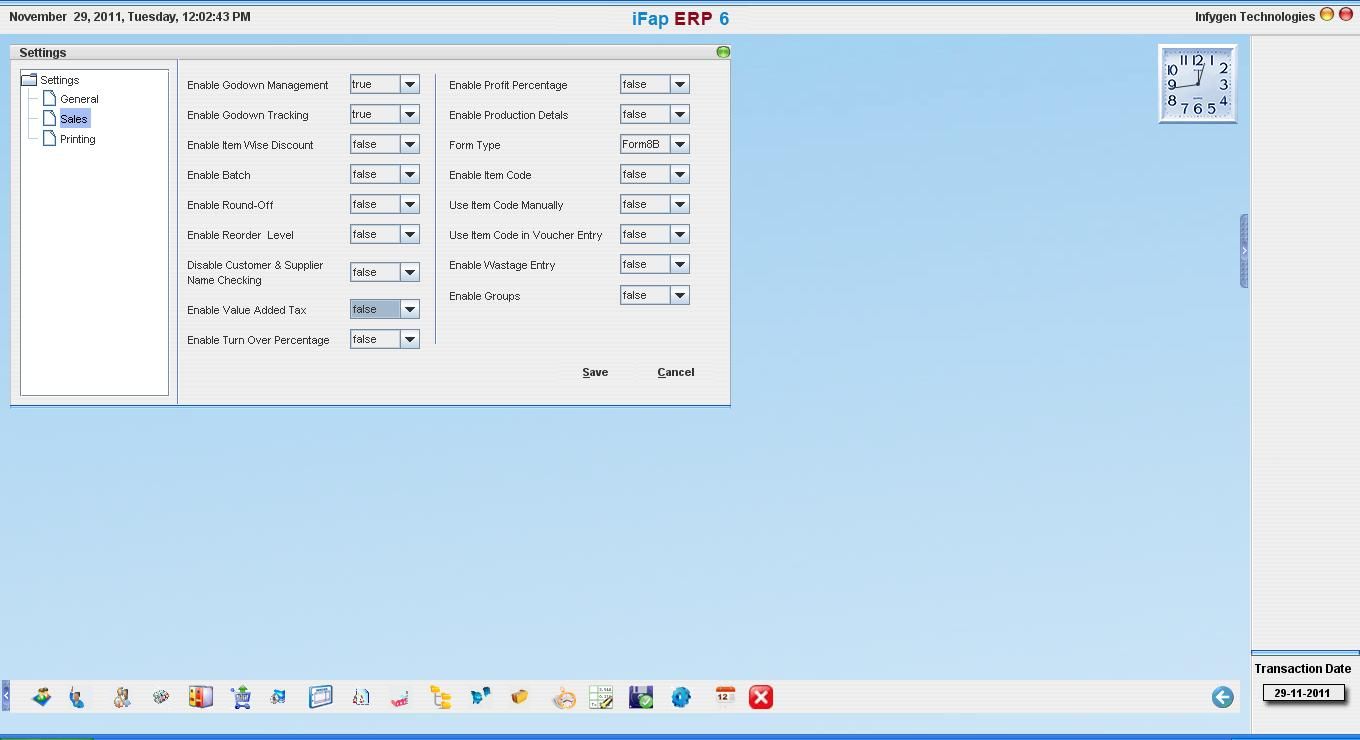Expand the left toolbar collapse arrow
This screenshot has width=1360, height=740.
[5, 696]
